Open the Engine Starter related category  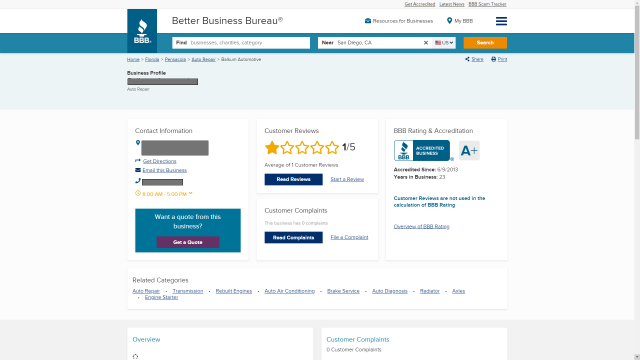point(161,297)
